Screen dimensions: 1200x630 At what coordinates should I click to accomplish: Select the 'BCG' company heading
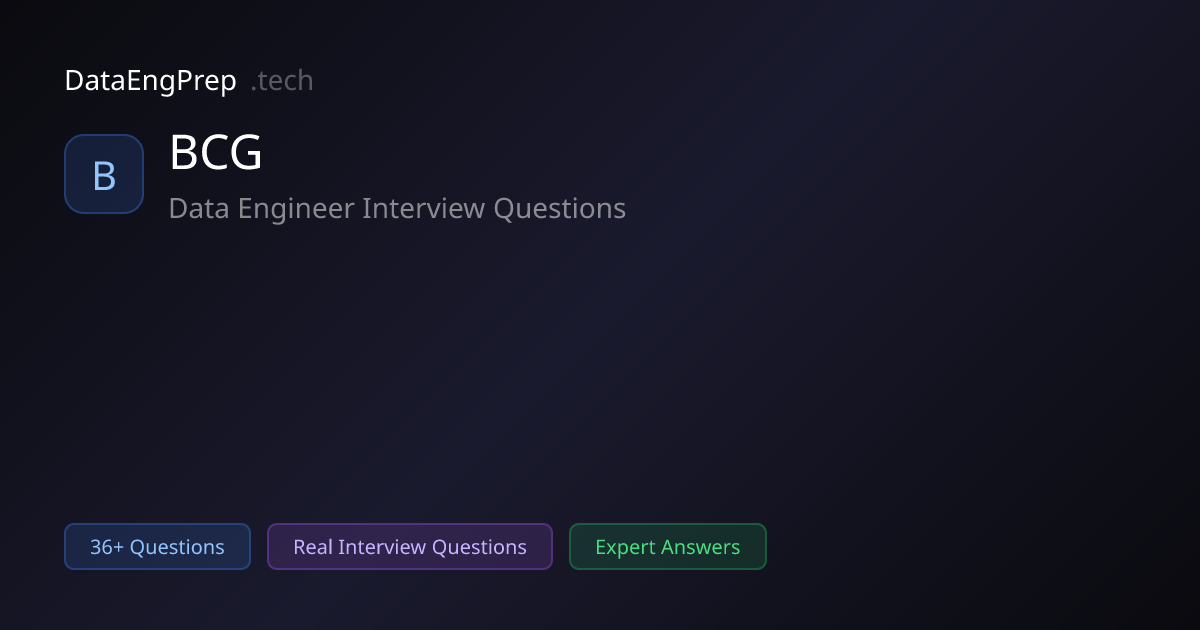(x=216, y=153)
